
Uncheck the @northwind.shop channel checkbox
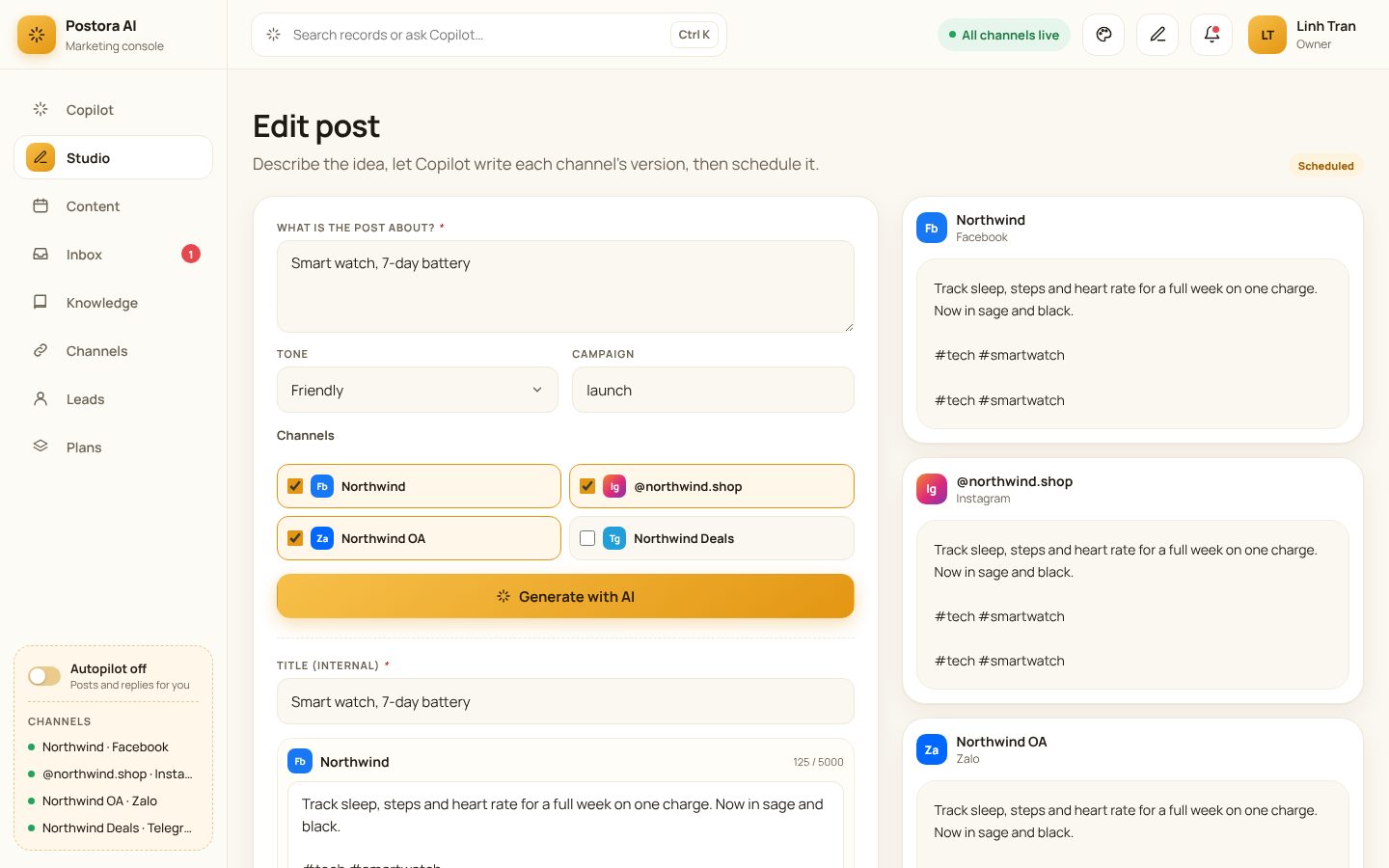(x=587, y=486)
